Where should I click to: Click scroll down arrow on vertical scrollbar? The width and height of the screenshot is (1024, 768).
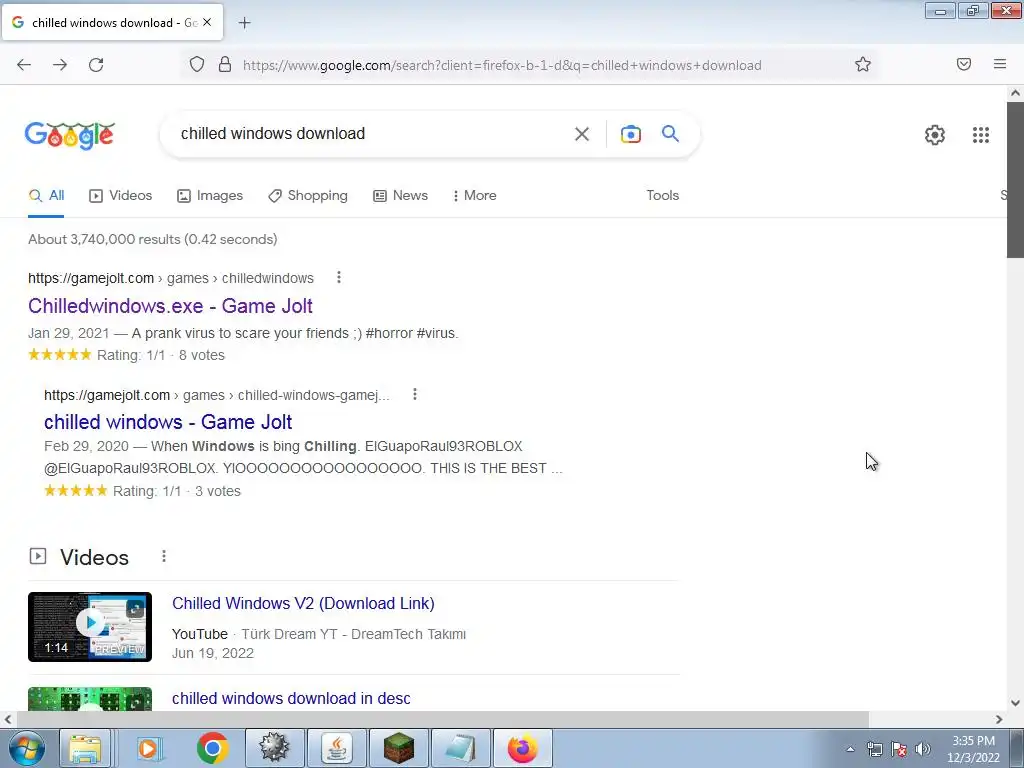tap(1015, 703)
